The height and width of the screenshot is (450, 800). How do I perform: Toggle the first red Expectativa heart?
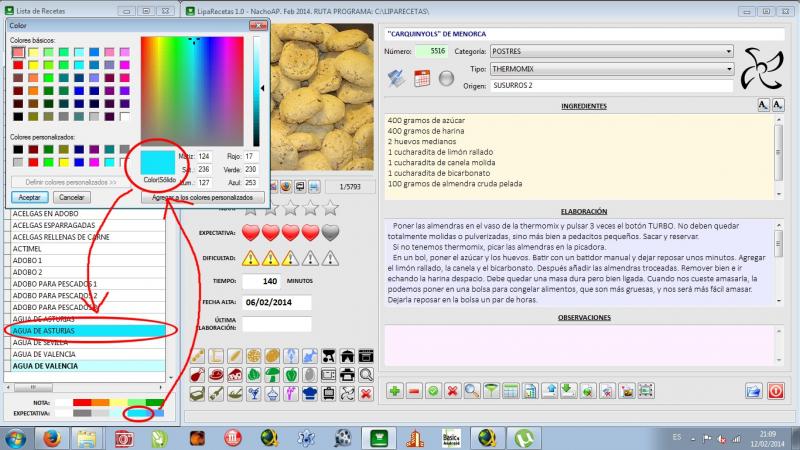(251, 233)
